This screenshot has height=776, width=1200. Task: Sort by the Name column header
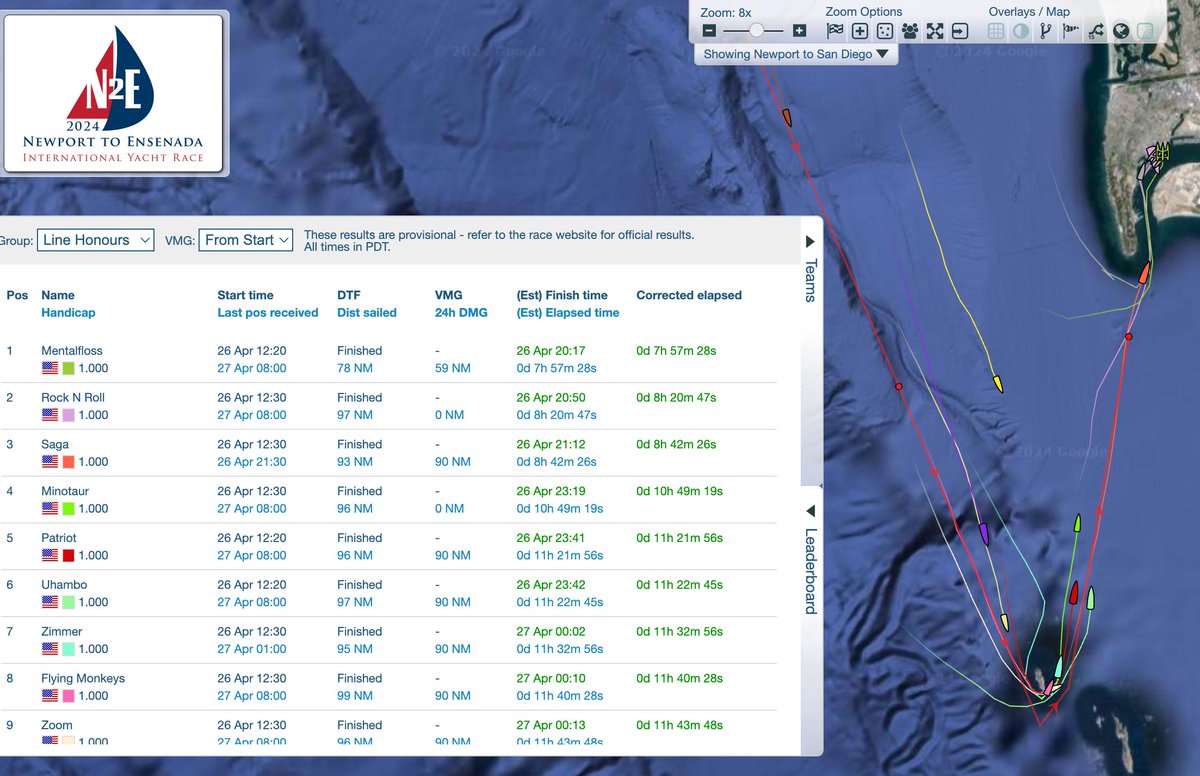coord(58,295)
